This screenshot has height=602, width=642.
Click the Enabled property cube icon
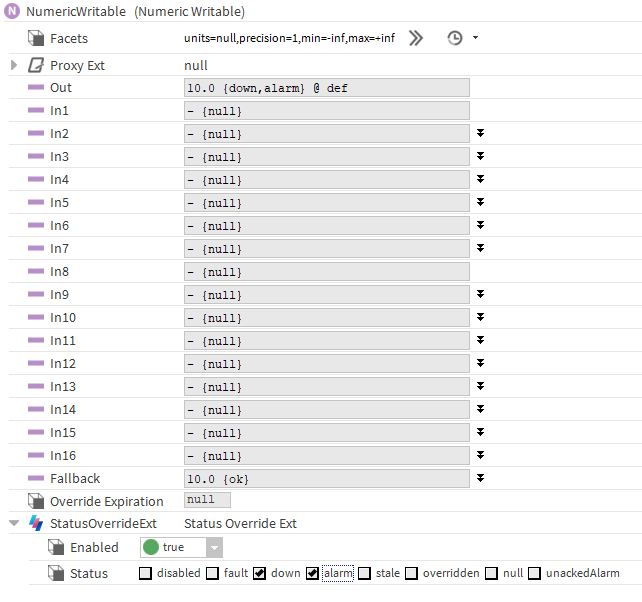[56, 548]
